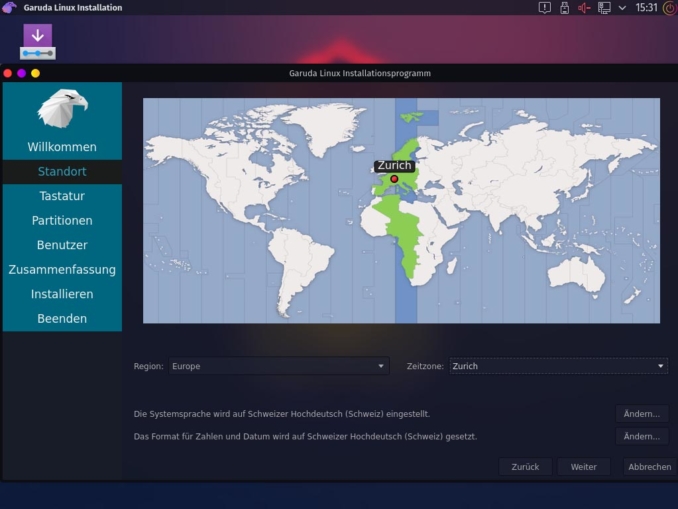Viewport: 678px width, 509px height.
Task: Click the power/logout icon in the panel
Action: pos(668,8)
